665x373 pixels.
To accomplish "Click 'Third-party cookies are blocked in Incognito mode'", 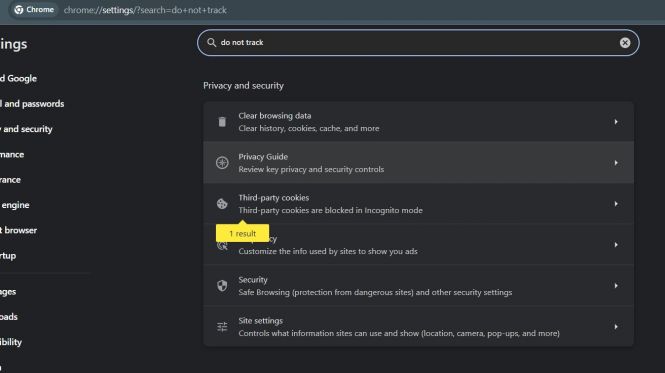I will 330,210.
